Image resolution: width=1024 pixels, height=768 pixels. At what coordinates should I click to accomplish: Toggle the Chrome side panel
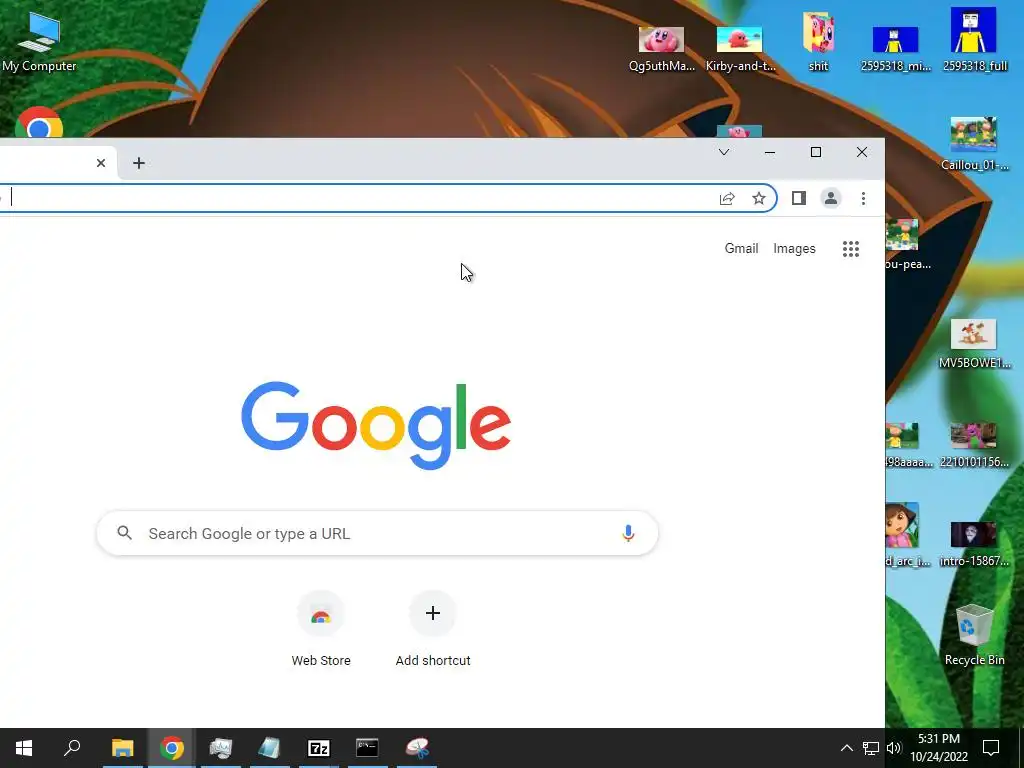799,198
